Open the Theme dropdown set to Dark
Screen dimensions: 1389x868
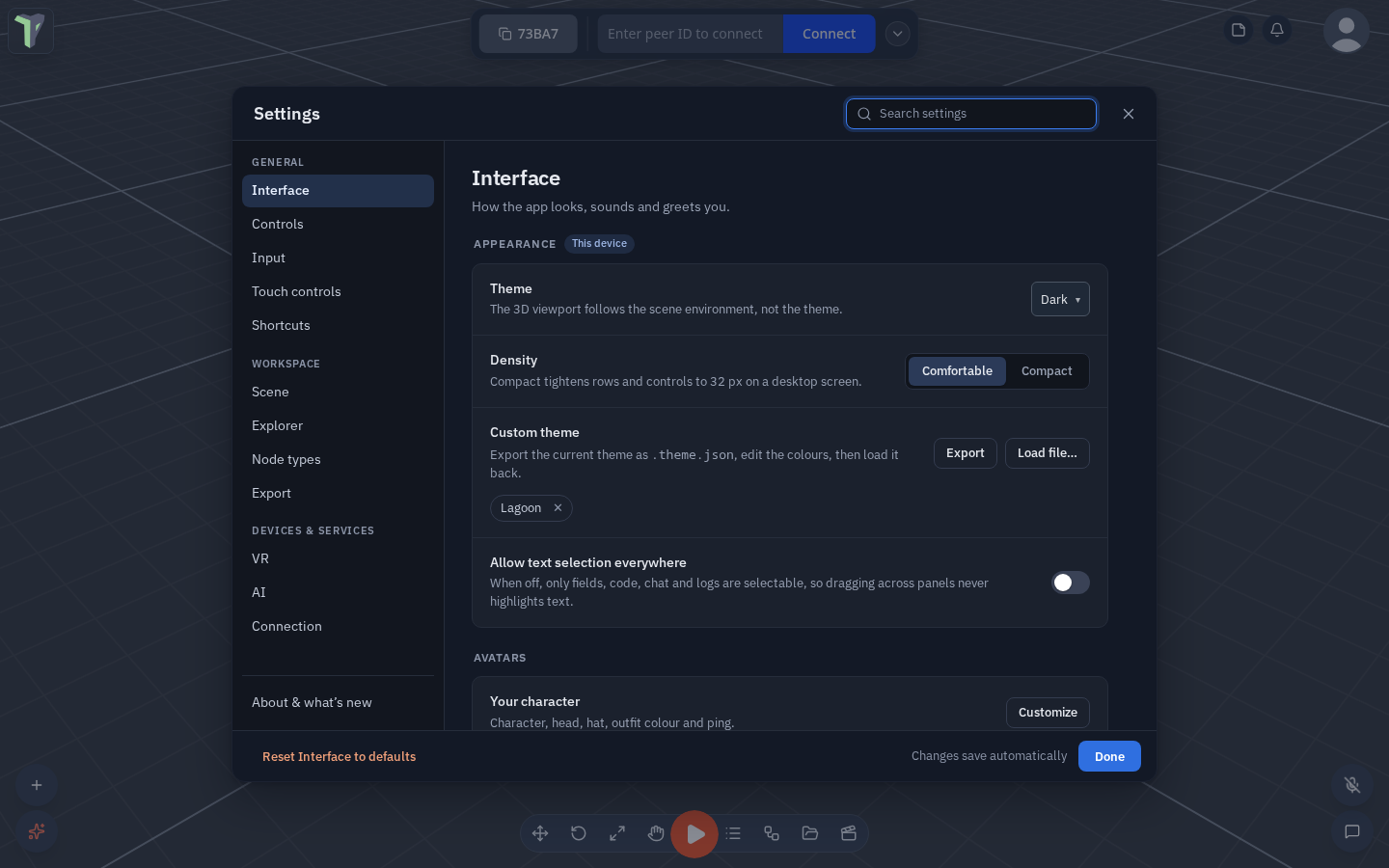(1060, 299)
